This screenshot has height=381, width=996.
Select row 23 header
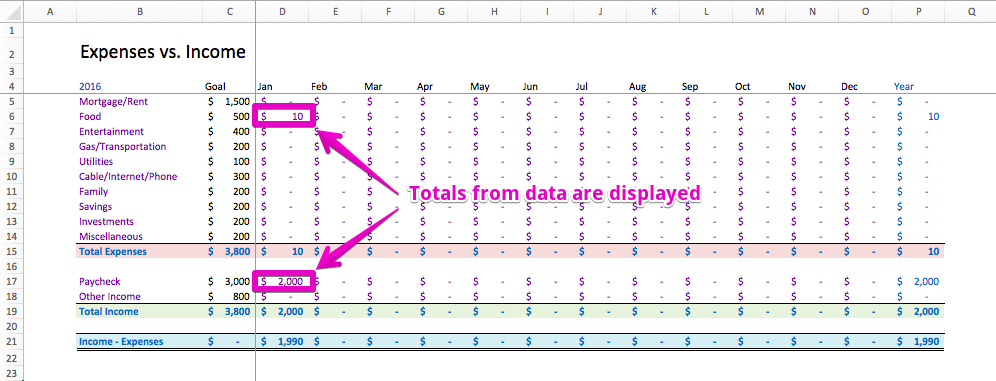click(12, 373)
